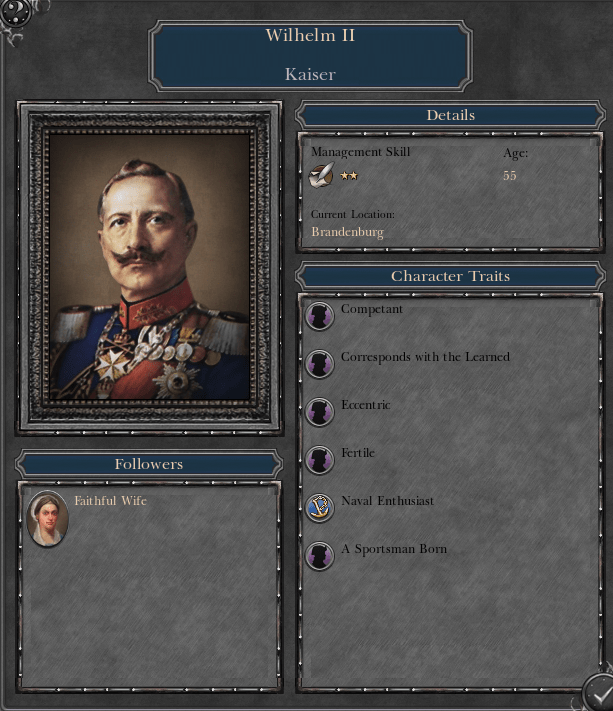613x711 pixels.
Task: Click the Faithful Wife follower portrait
Action: [48, 518]
